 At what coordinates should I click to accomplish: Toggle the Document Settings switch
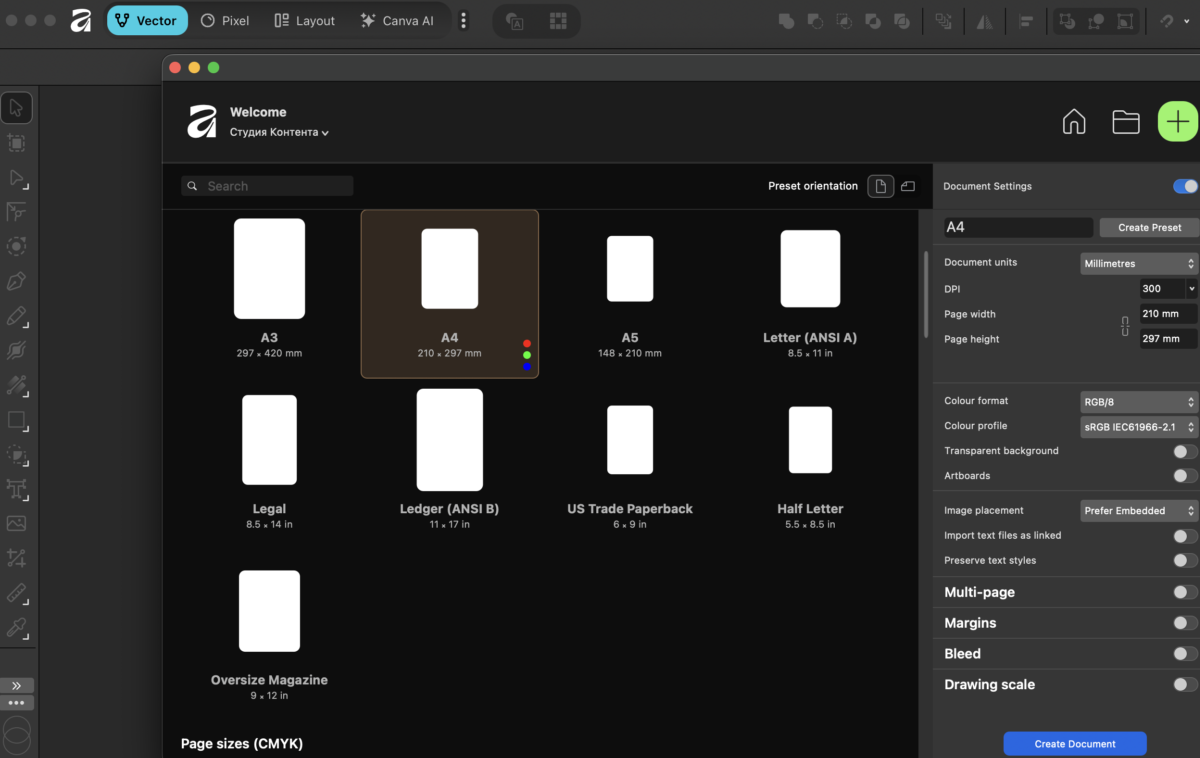[x=1185, y=186]
